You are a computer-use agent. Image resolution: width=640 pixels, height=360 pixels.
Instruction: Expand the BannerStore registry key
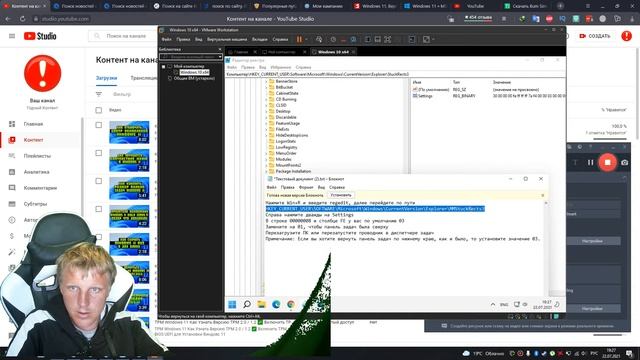click(266, 81)
